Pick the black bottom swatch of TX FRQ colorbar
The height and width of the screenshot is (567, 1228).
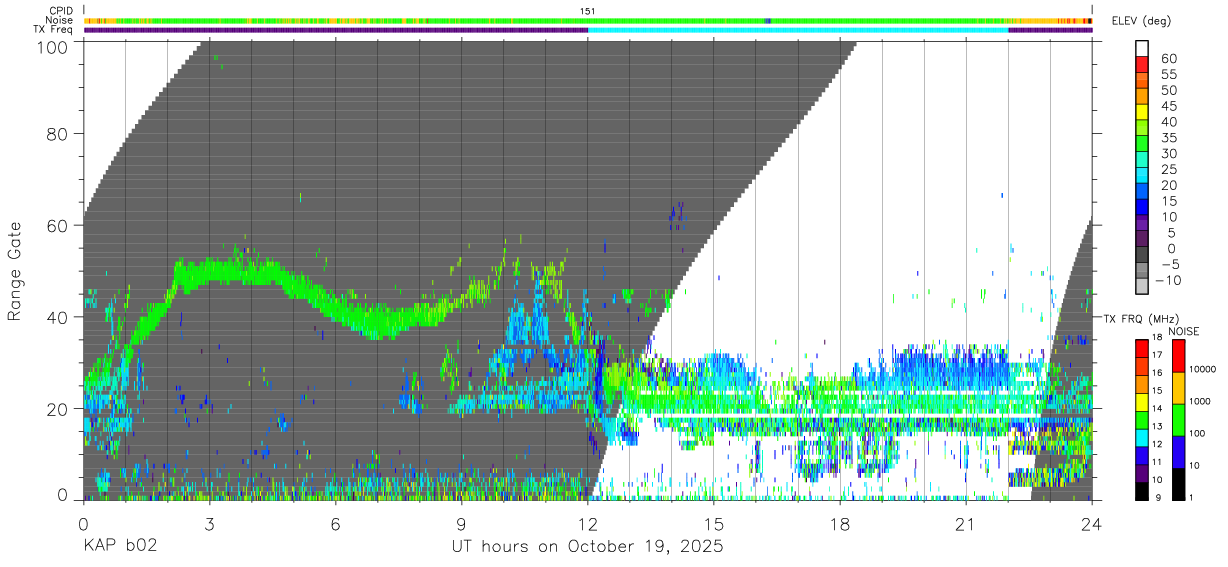pyautogui.click(x=1142, y=491)
